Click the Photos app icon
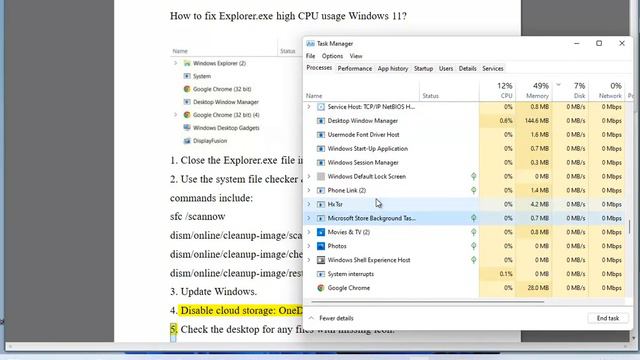This screenshot has width=640, height=360. pos(321,246)
